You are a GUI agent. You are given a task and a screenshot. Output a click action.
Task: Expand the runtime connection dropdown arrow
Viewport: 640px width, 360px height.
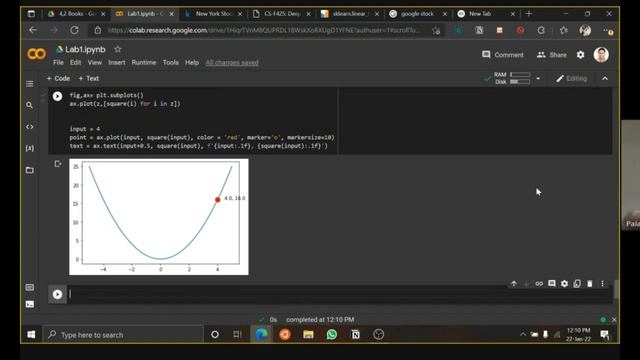tap(538, 78)
